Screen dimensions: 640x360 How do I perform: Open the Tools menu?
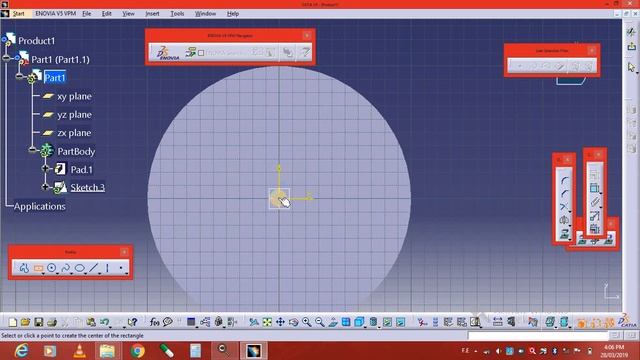(x=177, y=13)
